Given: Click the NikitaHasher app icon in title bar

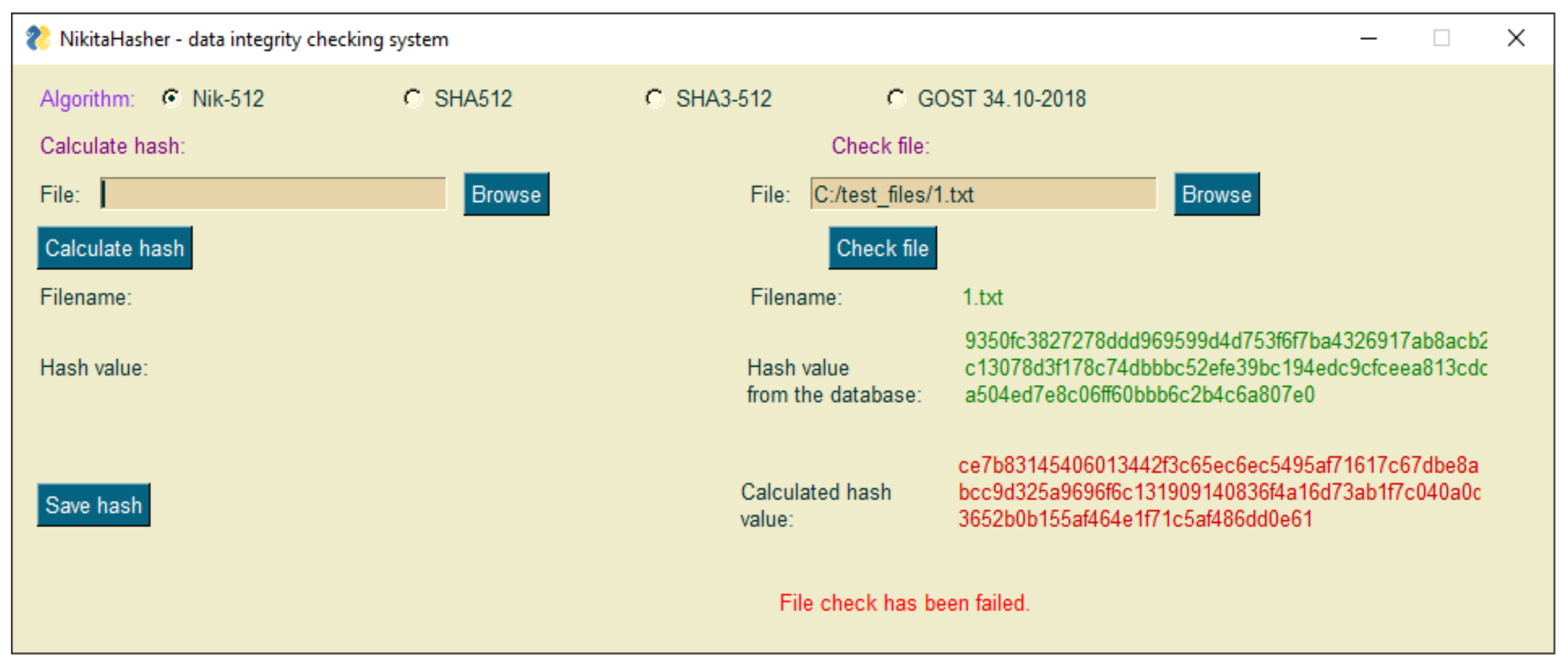Looking at the screenshot, I should point(38,39).
